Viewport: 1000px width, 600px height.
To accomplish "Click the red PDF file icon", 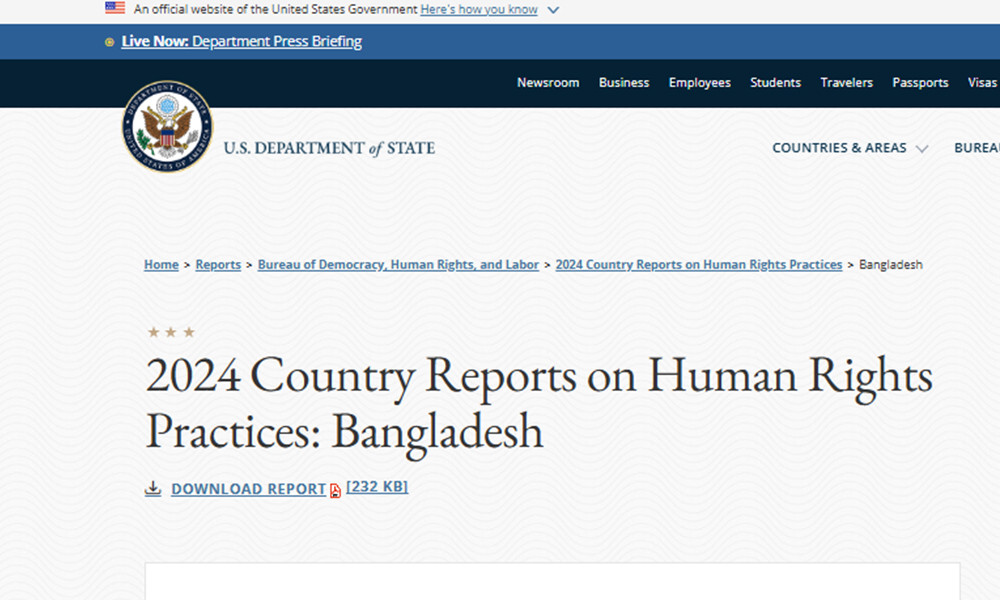I will [x=335, y=490].
